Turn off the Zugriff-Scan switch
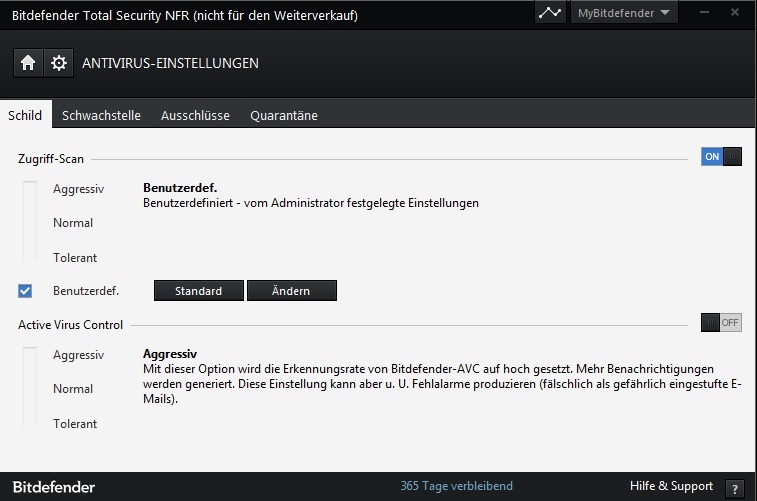757x501 pixels. (721, 156)
